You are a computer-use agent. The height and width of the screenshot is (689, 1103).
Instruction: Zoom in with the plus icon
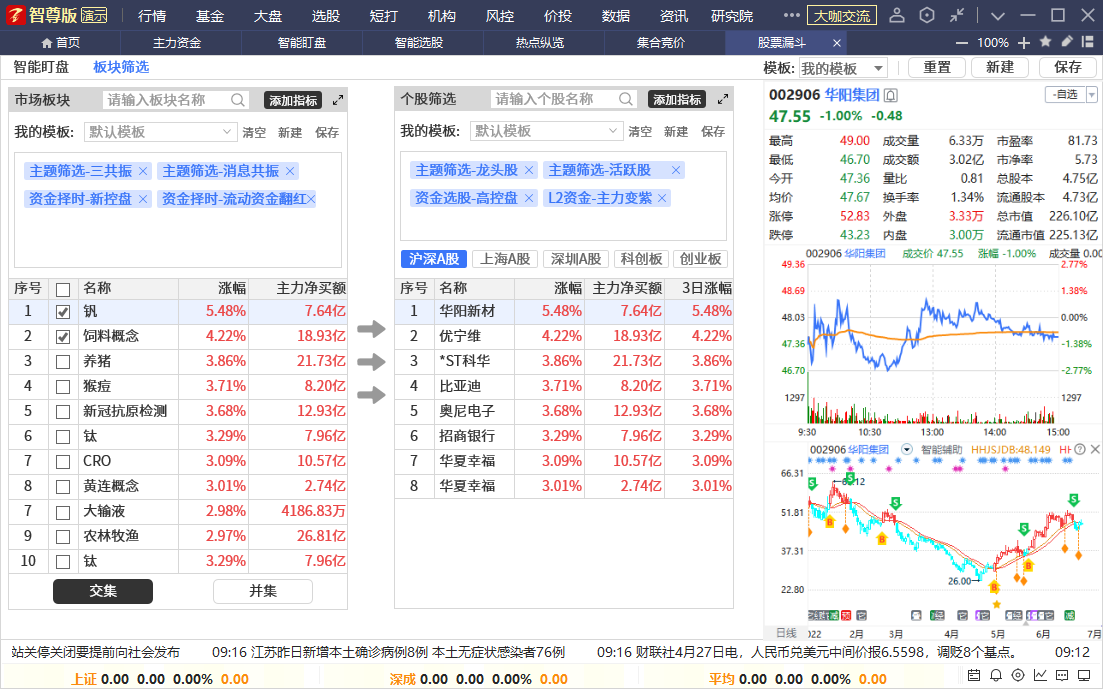point(1024,43)
